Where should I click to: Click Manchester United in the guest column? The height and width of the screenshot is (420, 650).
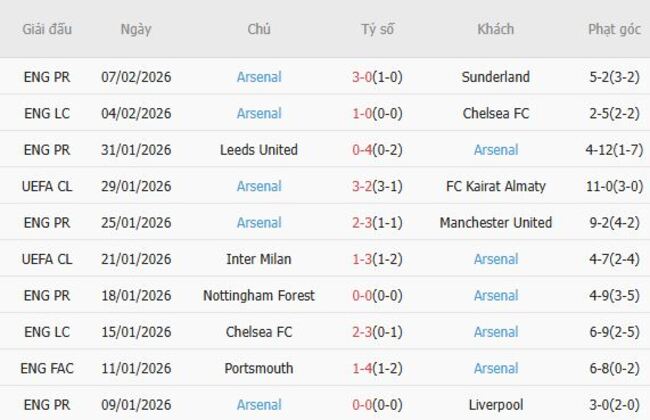496,223
